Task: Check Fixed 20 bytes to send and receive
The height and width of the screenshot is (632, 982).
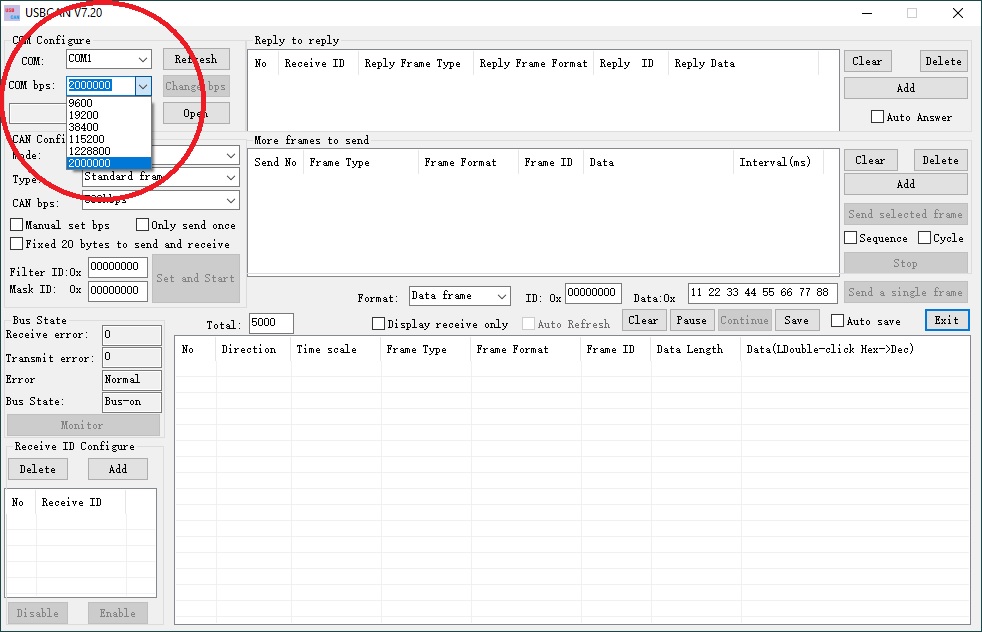Action: click(17, 244)
